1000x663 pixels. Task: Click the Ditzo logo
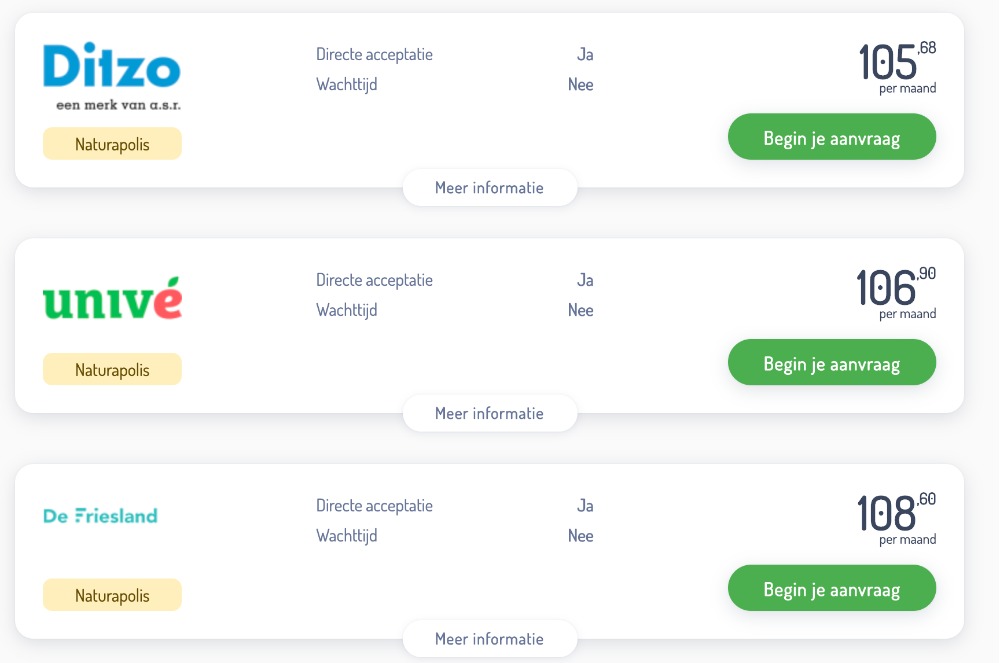(x=112, y=76)
